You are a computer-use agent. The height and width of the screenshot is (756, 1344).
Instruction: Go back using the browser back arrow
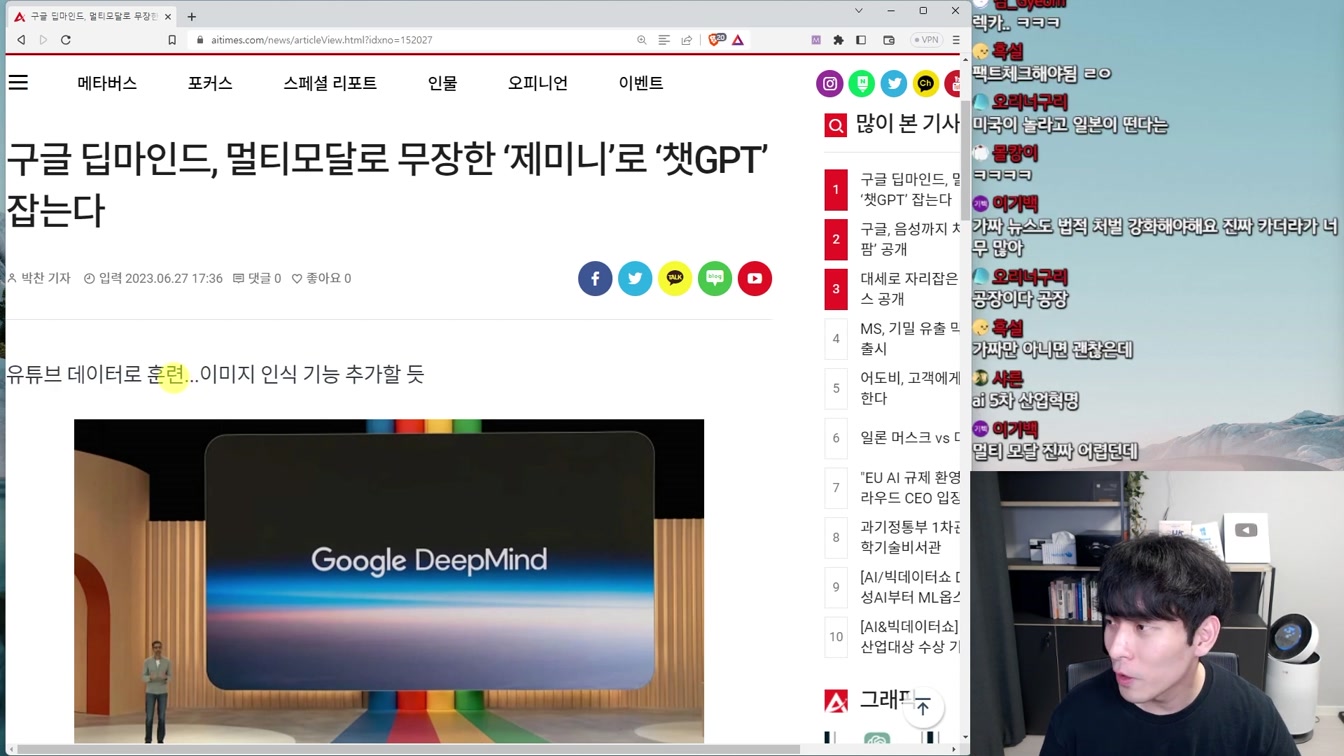[21, 40]
